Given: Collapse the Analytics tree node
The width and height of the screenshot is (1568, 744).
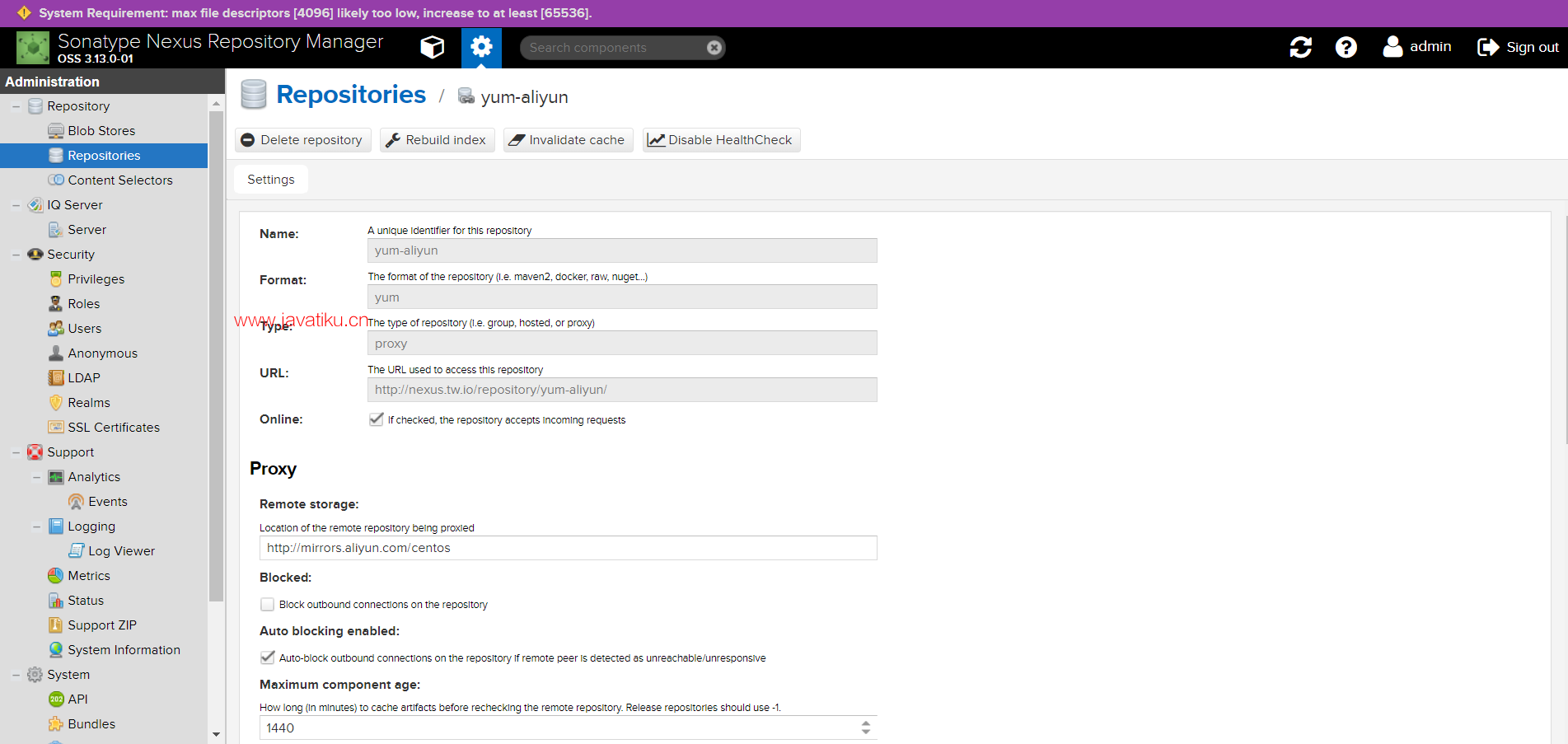Looking at the screenshot, I should coord(36,477).
